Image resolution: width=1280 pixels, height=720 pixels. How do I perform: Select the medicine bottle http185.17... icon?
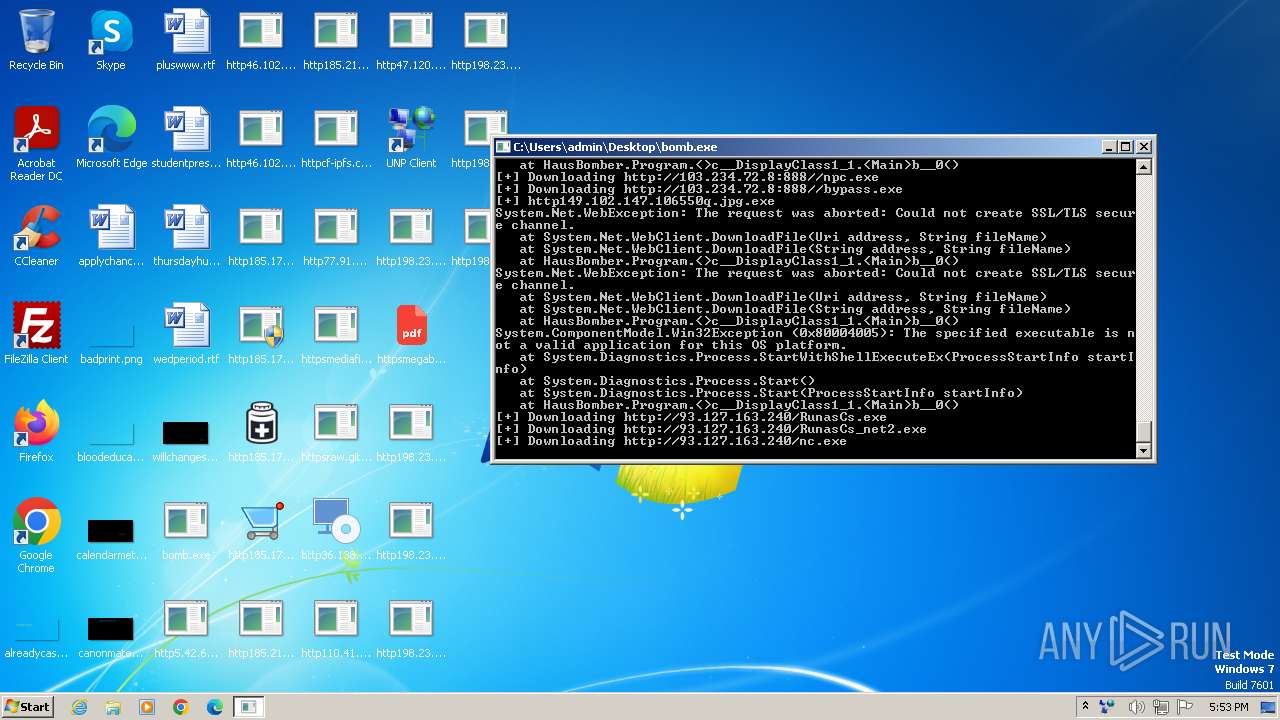[261, 433]
